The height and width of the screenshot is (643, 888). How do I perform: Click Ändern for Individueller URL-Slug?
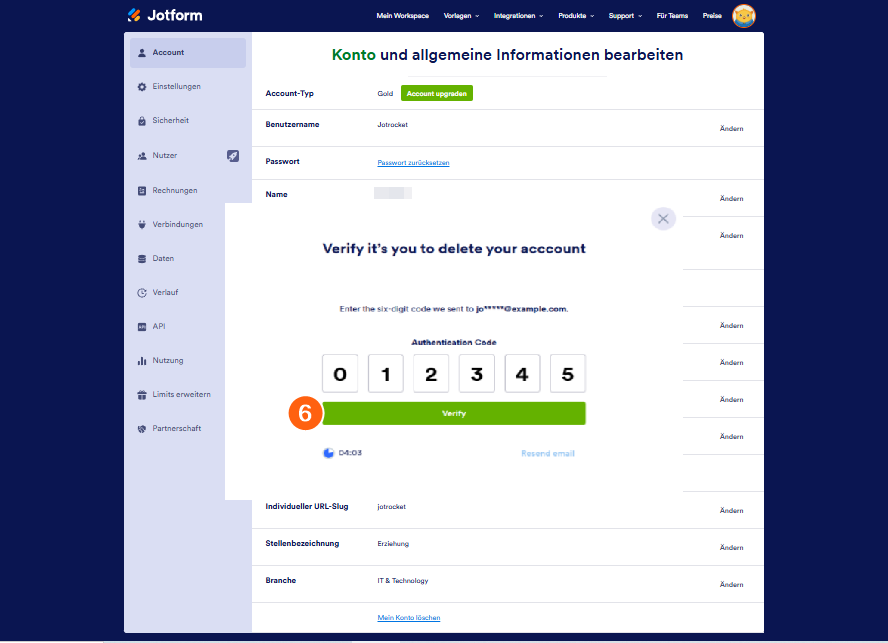(x=731, y=510)
